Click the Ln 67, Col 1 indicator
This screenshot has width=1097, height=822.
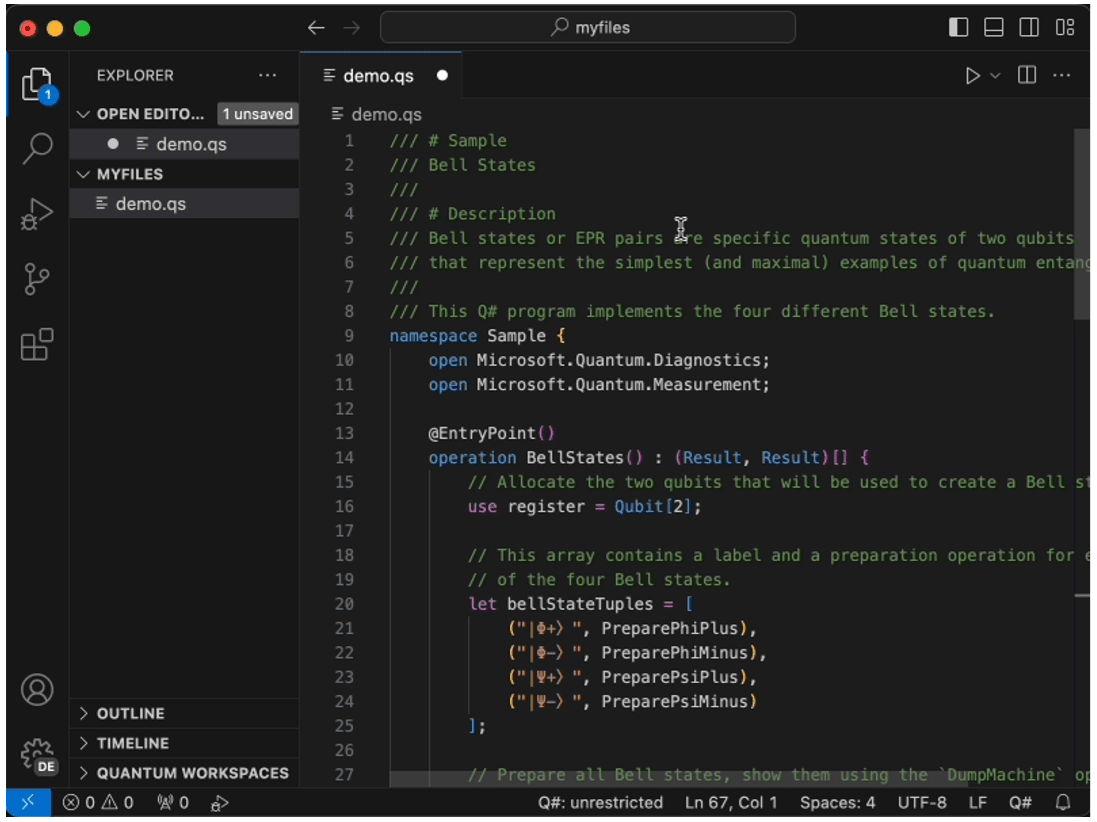coord(730,802)
